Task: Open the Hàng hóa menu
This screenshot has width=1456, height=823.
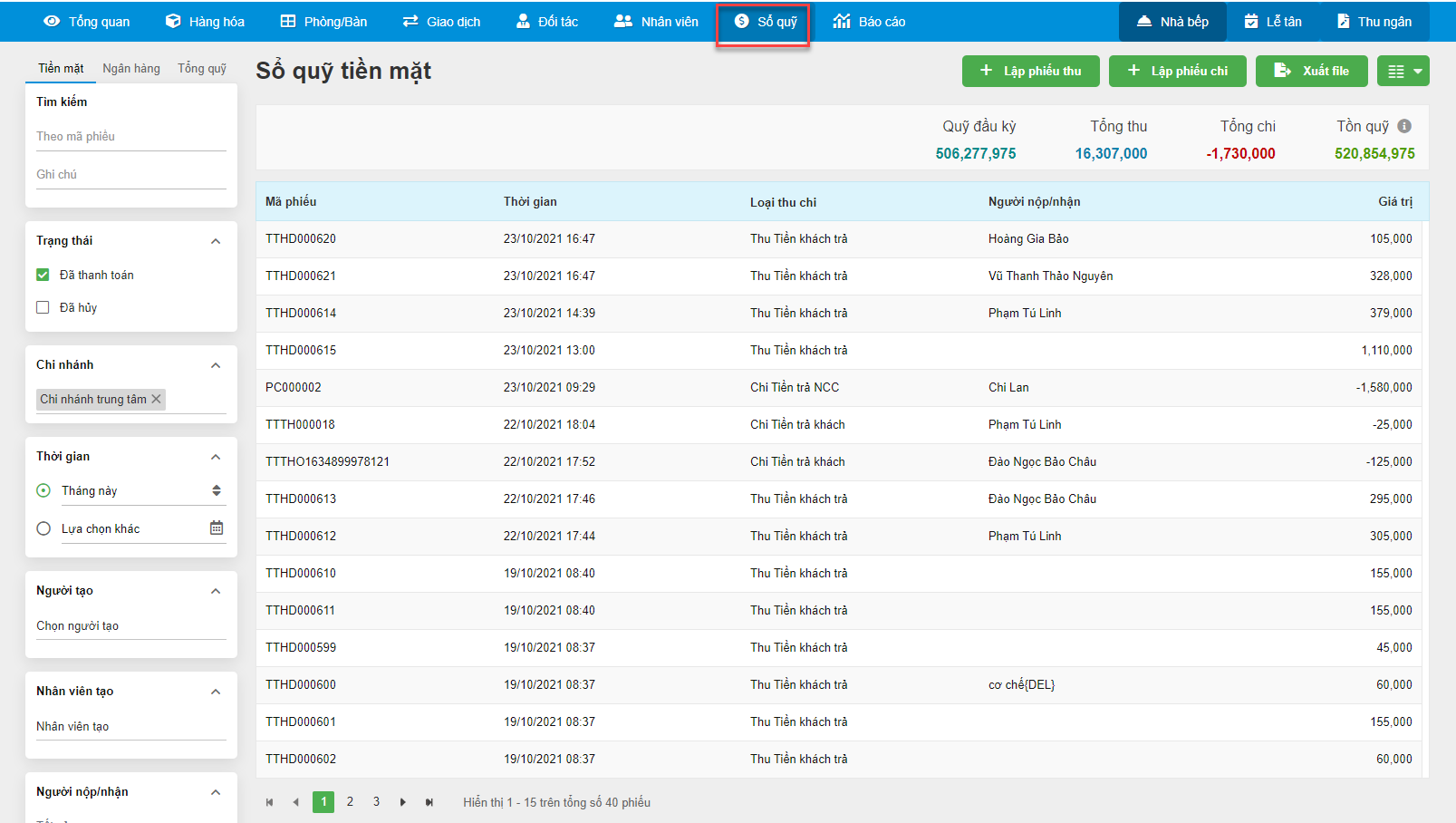Action: [x=205, y=21]
